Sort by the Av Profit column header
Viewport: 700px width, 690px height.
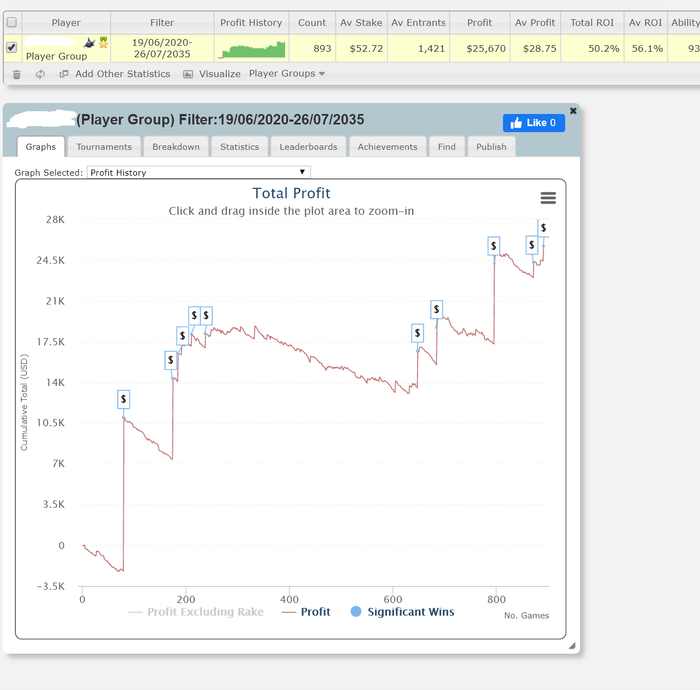coord(535,22)
